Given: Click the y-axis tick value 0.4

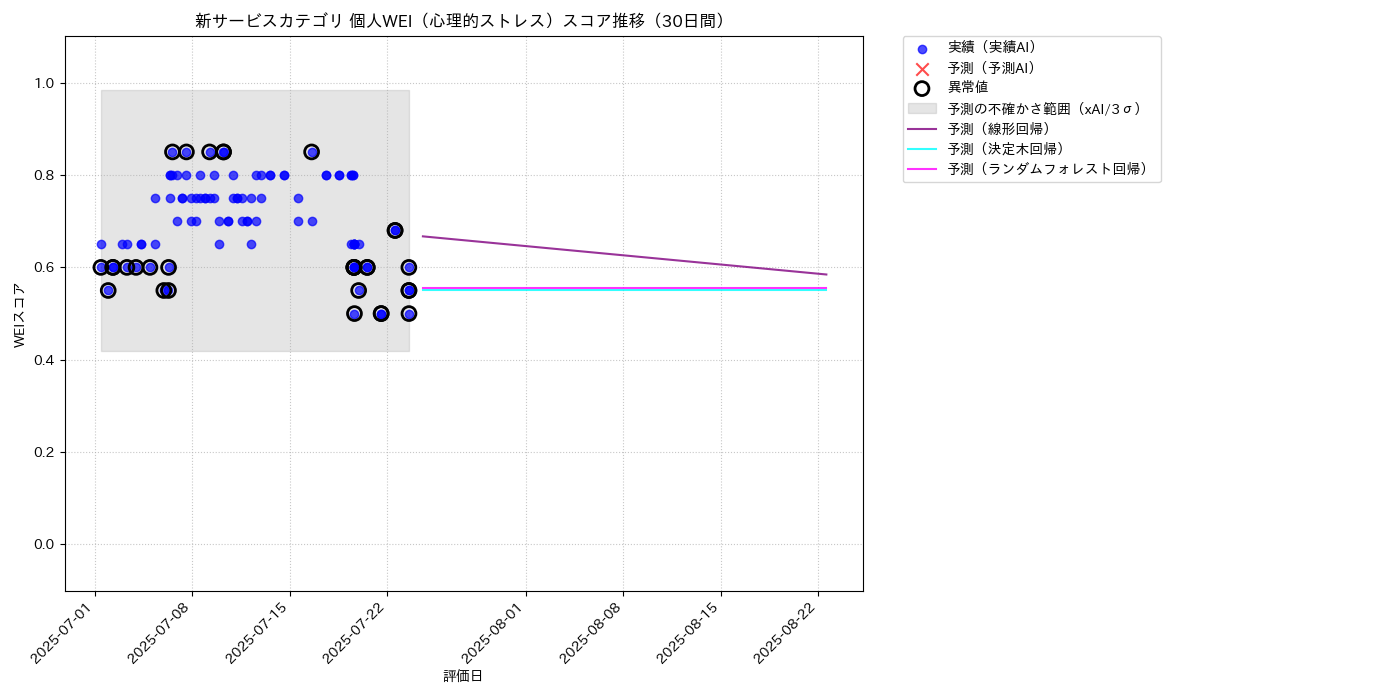Looking at the screenshot, I should tap(46, 360).
